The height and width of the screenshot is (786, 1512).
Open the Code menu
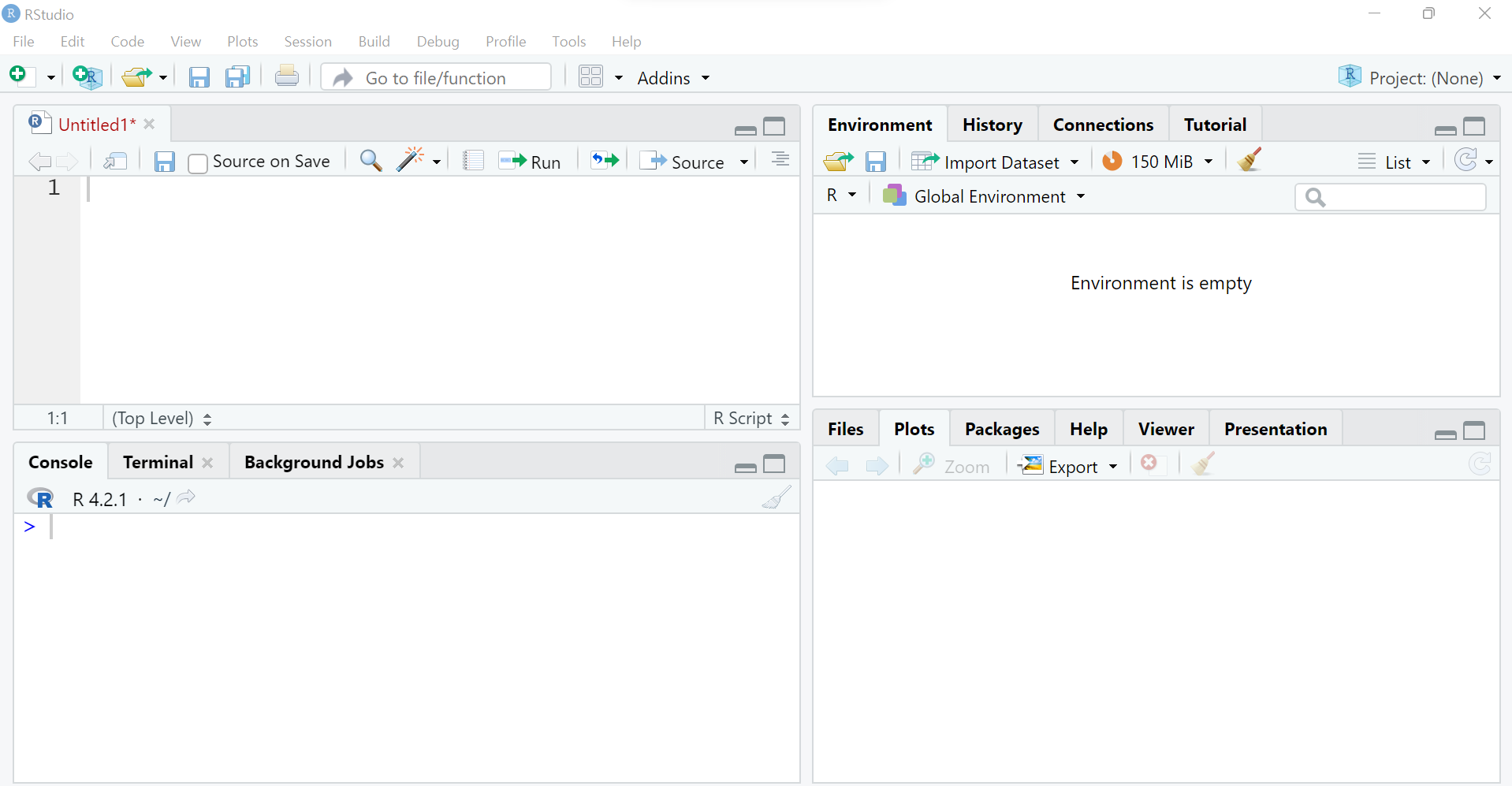(x=127, y=41)
